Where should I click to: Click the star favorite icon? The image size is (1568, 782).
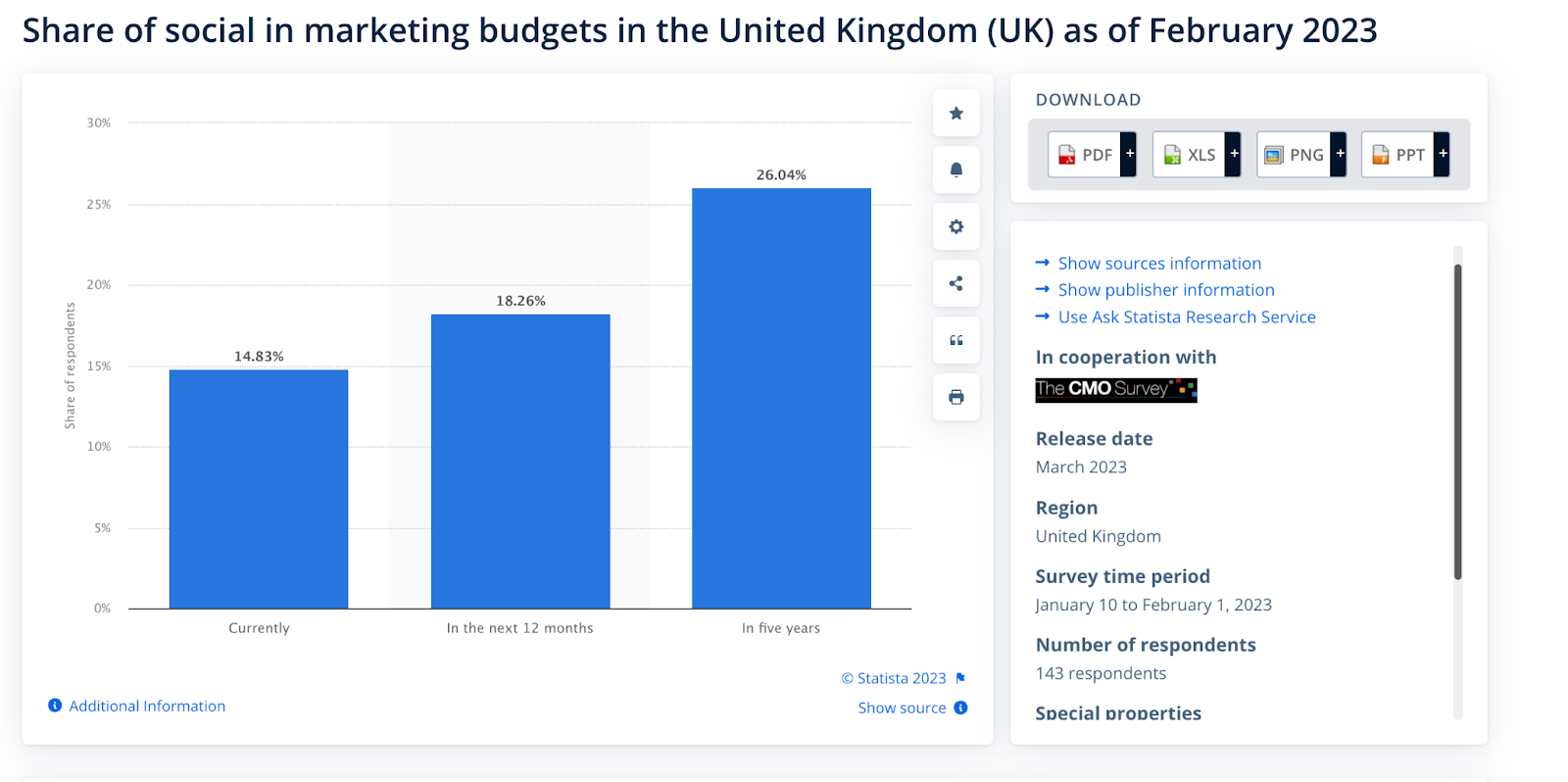pyautogui.click(x=956, y=114)
